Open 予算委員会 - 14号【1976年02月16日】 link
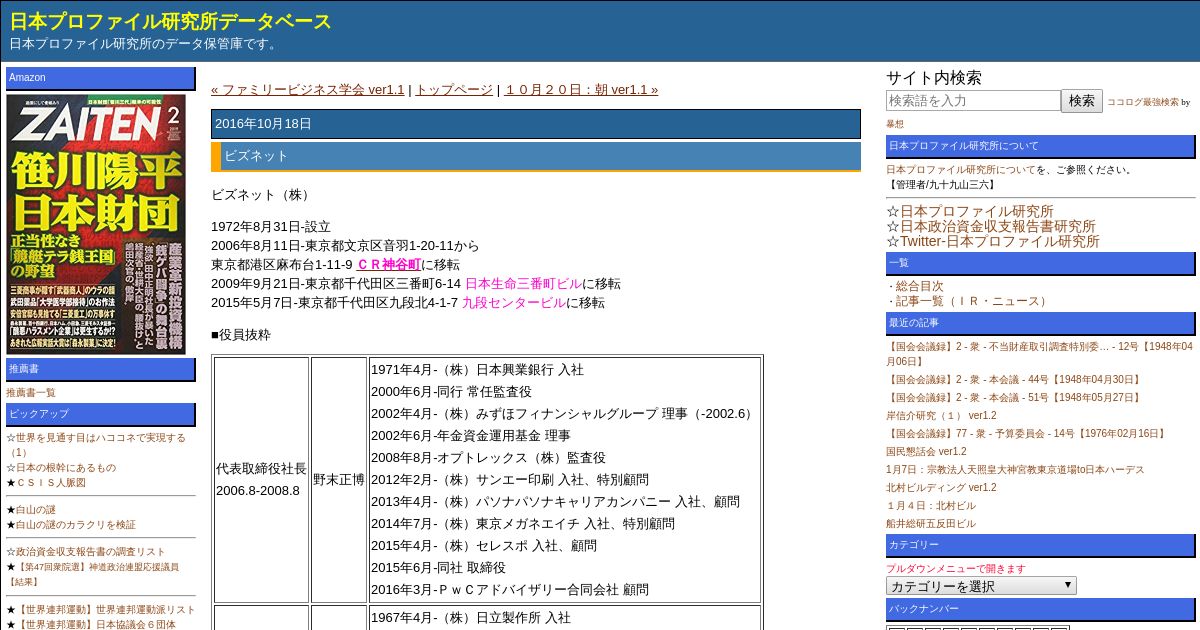The width and height of the screenshot is (1200, 630). pos(1026,434)
